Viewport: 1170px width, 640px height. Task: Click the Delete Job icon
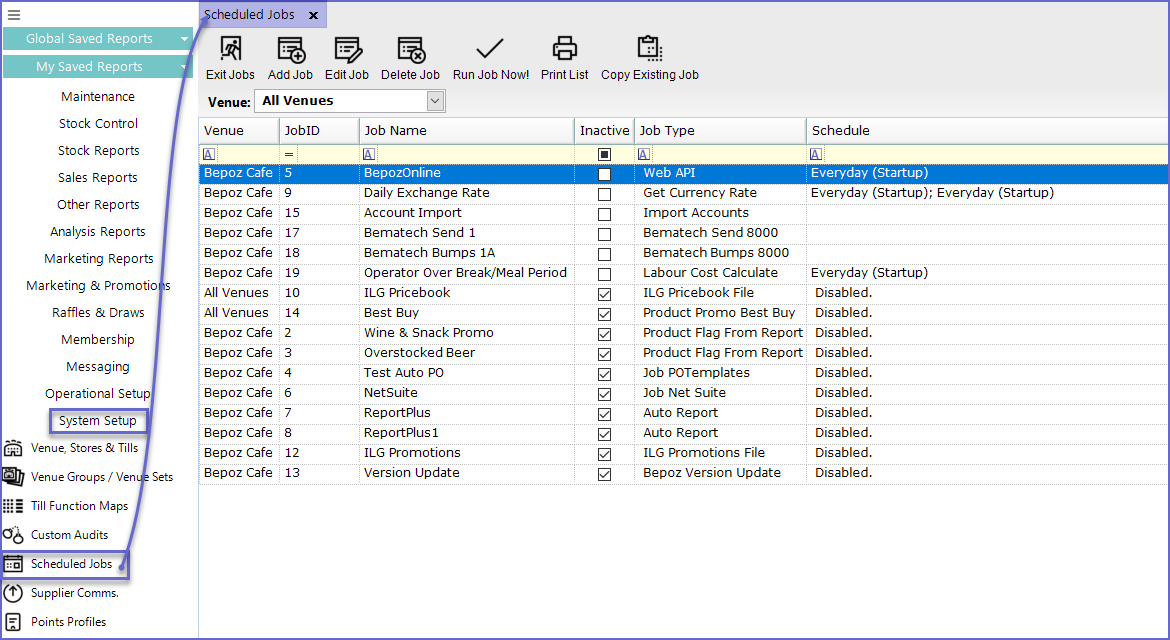[410, 49]
